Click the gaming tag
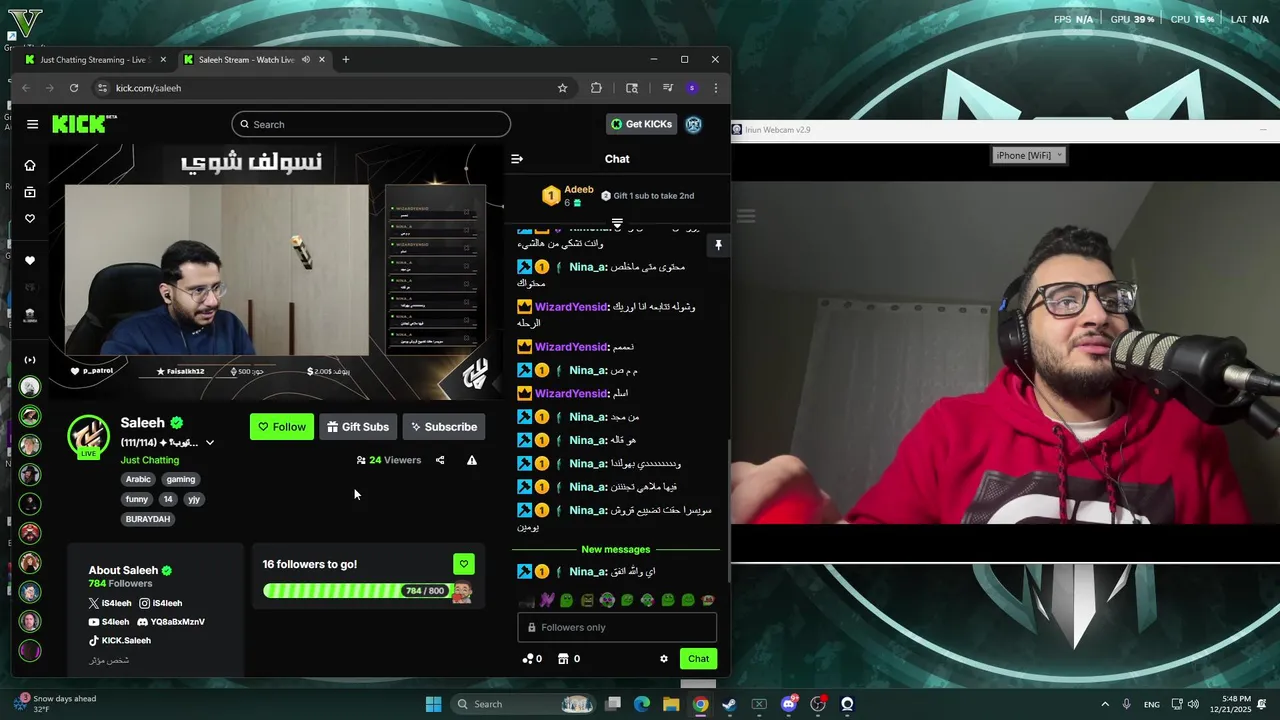 tap(181, 479)
